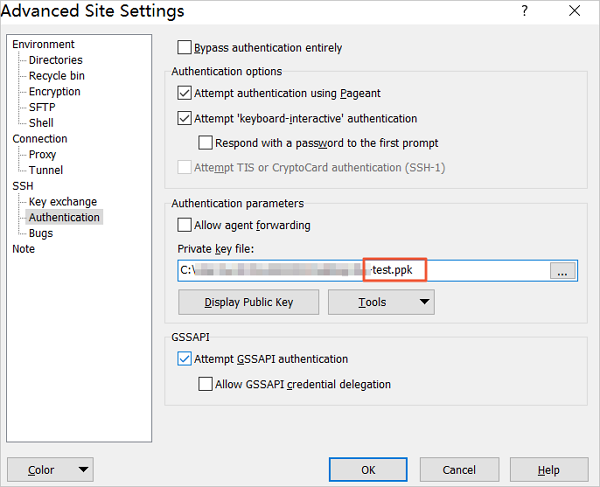Confirm settings with the OK button
This screenshot has height=487, width=600.
pyautogui.click(x=368, y=470)
